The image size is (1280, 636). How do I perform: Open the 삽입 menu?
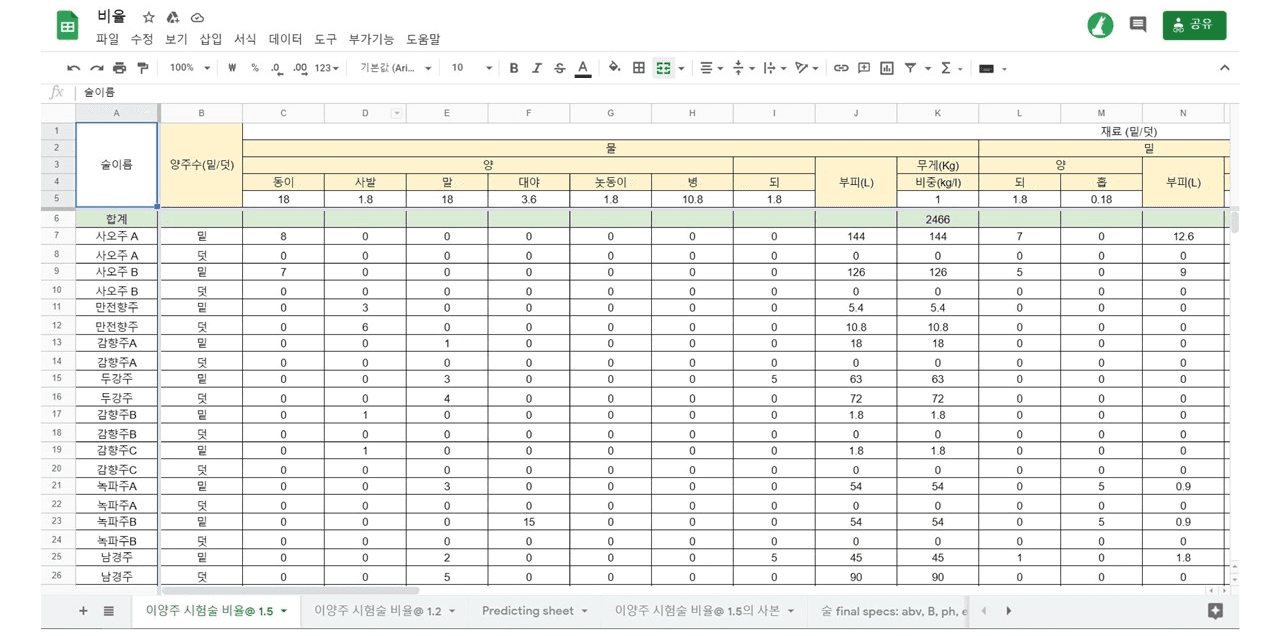point(211,39)
